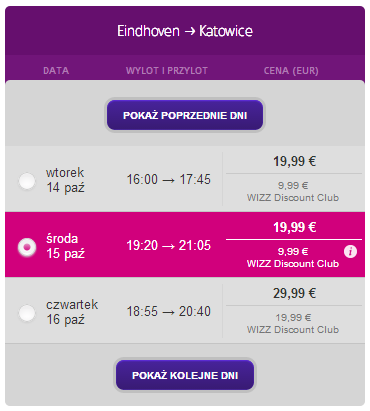
Task: Click the CENA (EUR) column header
Action: [291, 71]
